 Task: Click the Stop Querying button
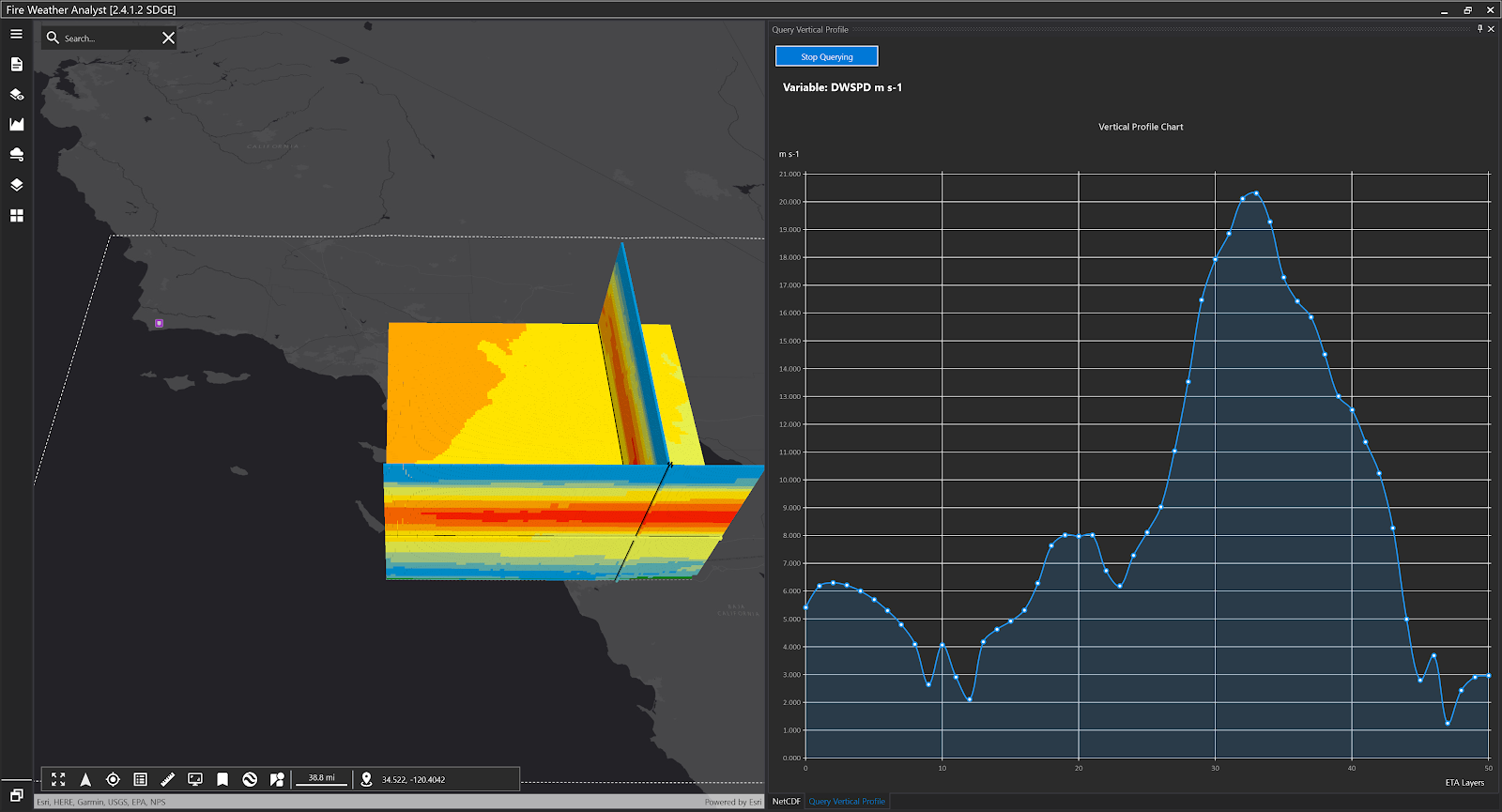point(826,56)
